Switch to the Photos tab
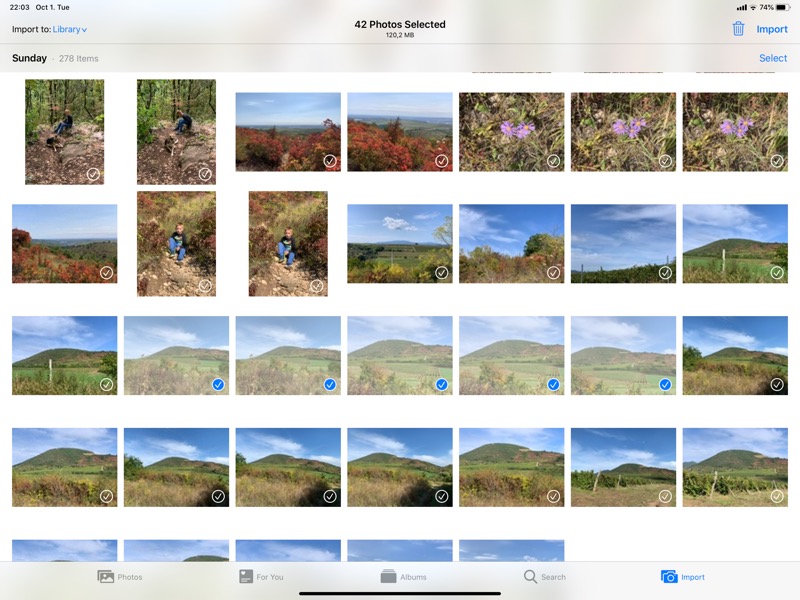The width and height of the screenshot is (800, 600). 120,577
